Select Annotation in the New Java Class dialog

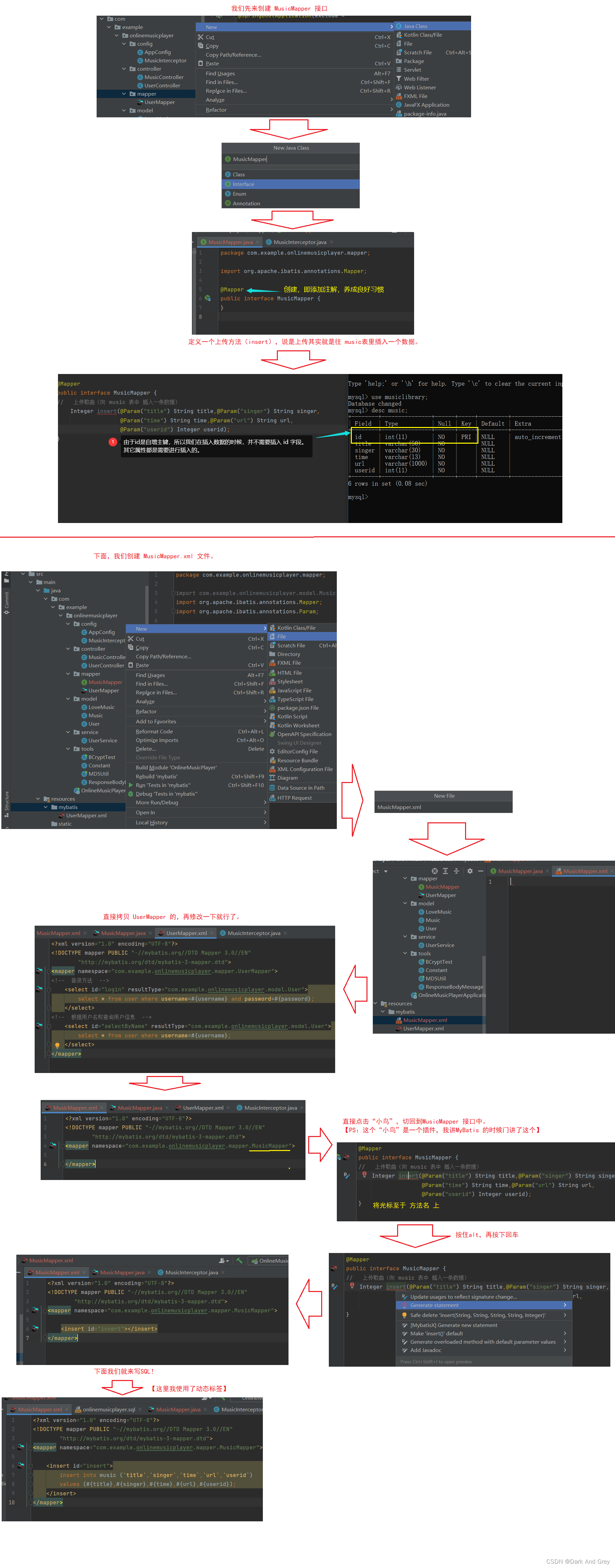pos(291,204)
